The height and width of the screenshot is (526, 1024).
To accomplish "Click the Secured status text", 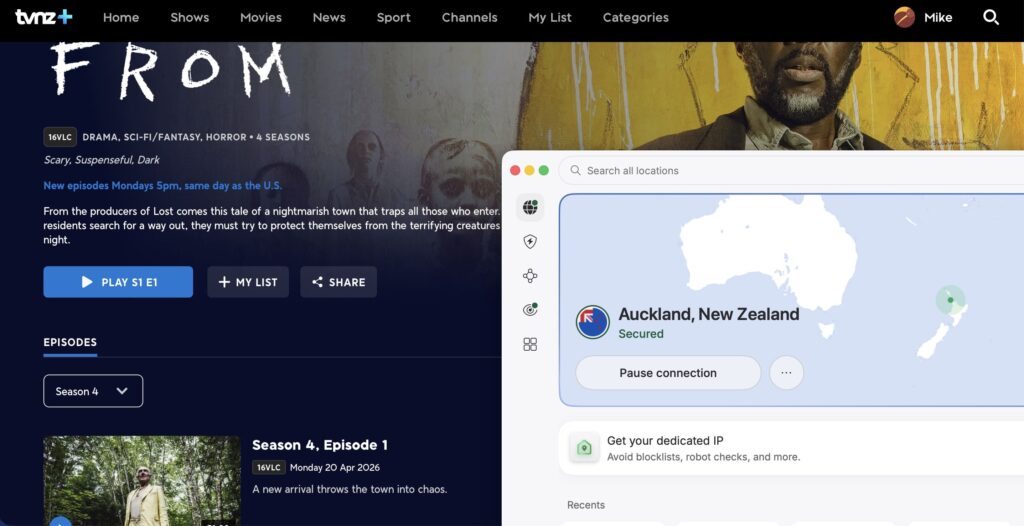I will 641,334.
